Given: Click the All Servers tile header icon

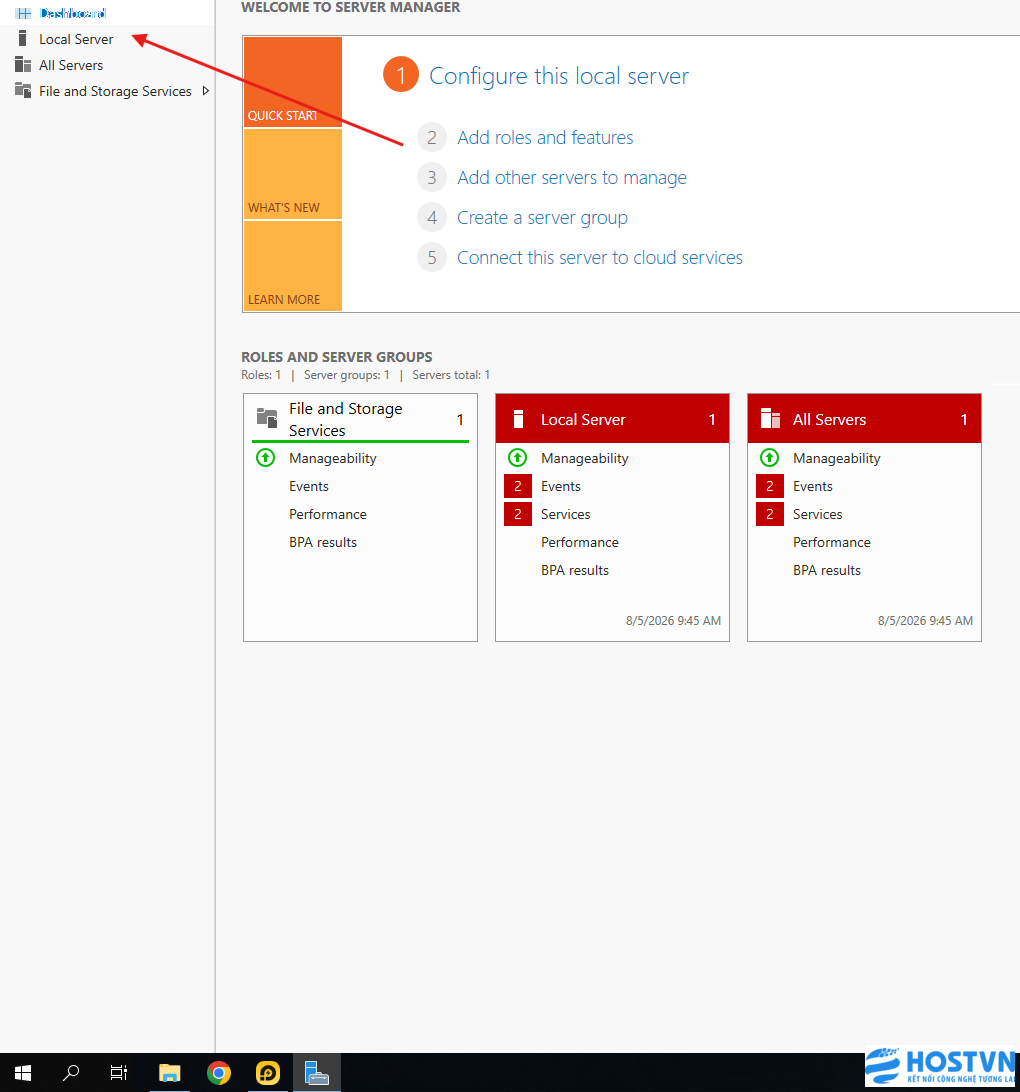Looking at the screenshot, I should (770, 418).
